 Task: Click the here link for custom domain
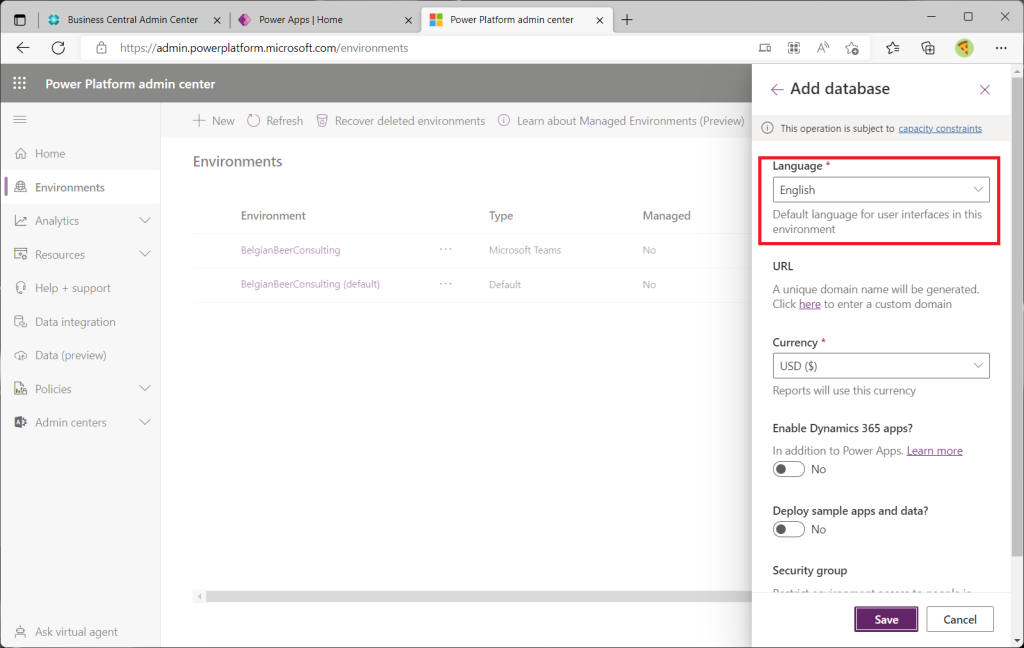(810, 304)
